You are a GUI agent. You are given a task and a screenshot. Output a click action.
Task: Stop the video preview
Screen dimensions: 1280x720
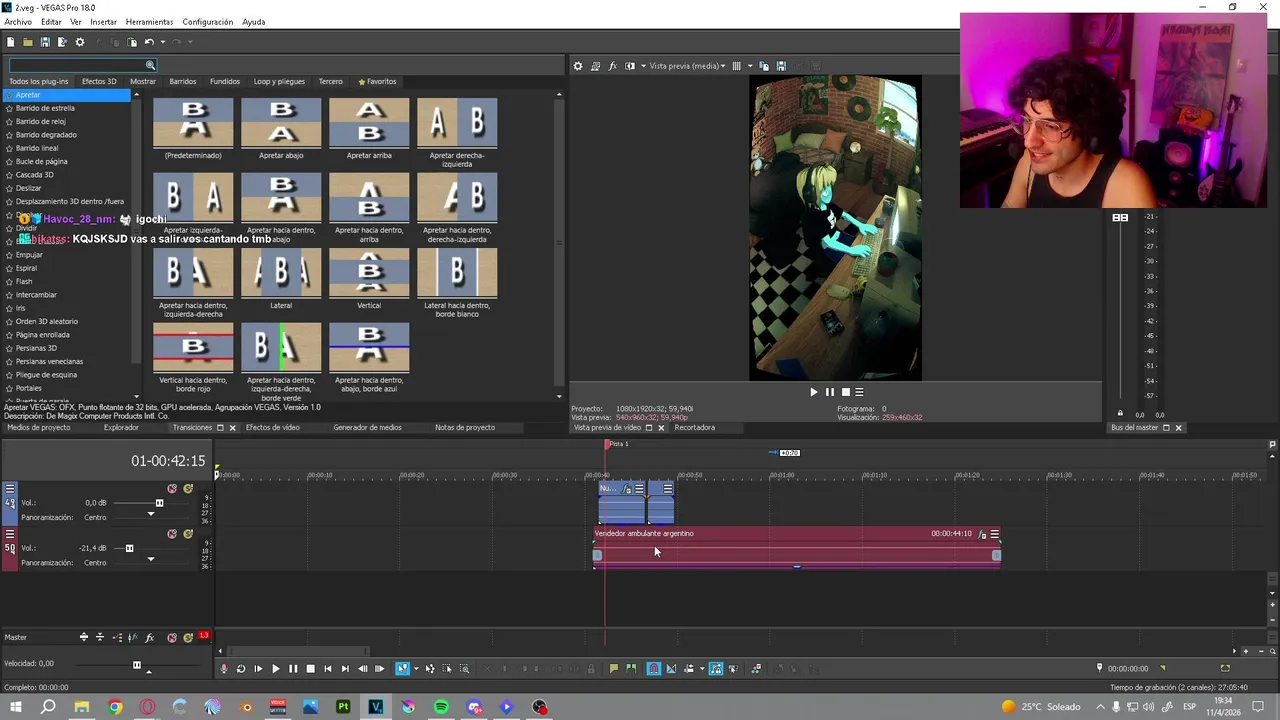(x=845, y=392)
